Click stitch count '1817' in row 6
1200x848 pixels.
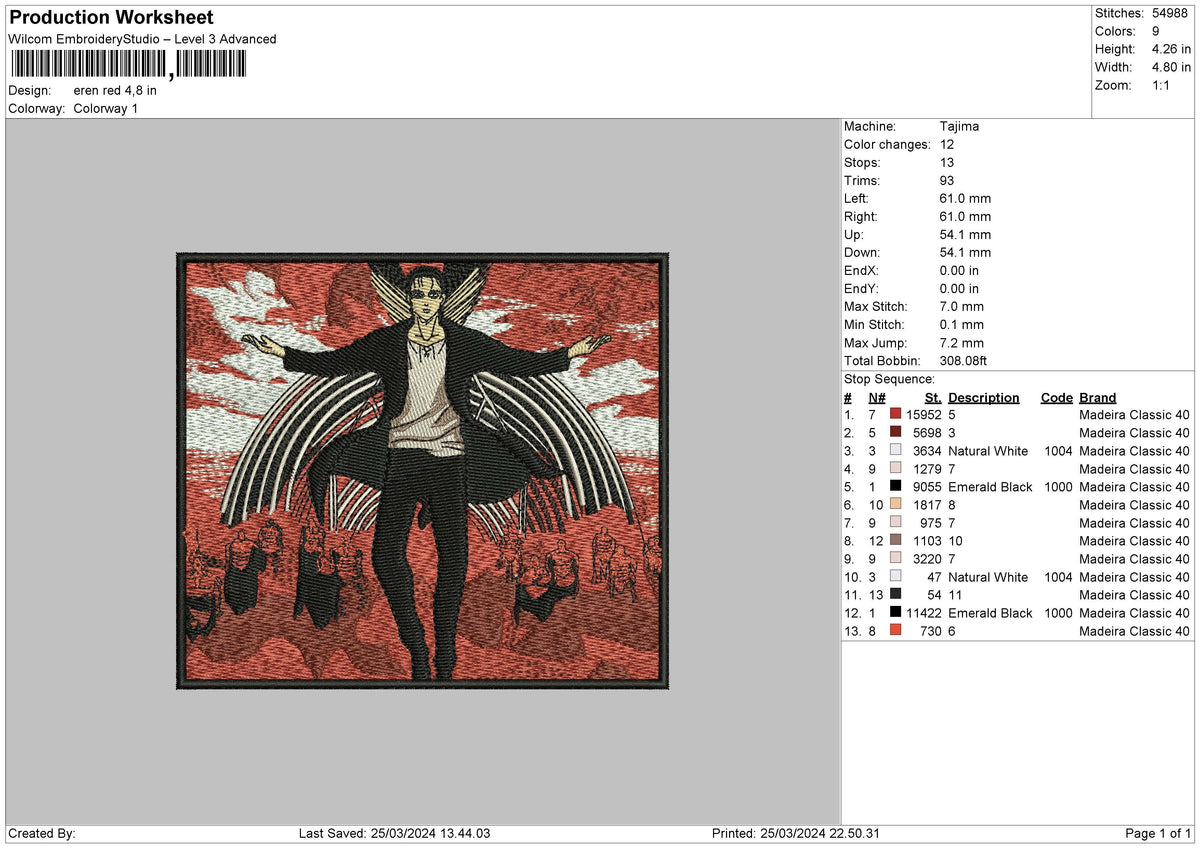pyautogui.click(x=928, y=505)
